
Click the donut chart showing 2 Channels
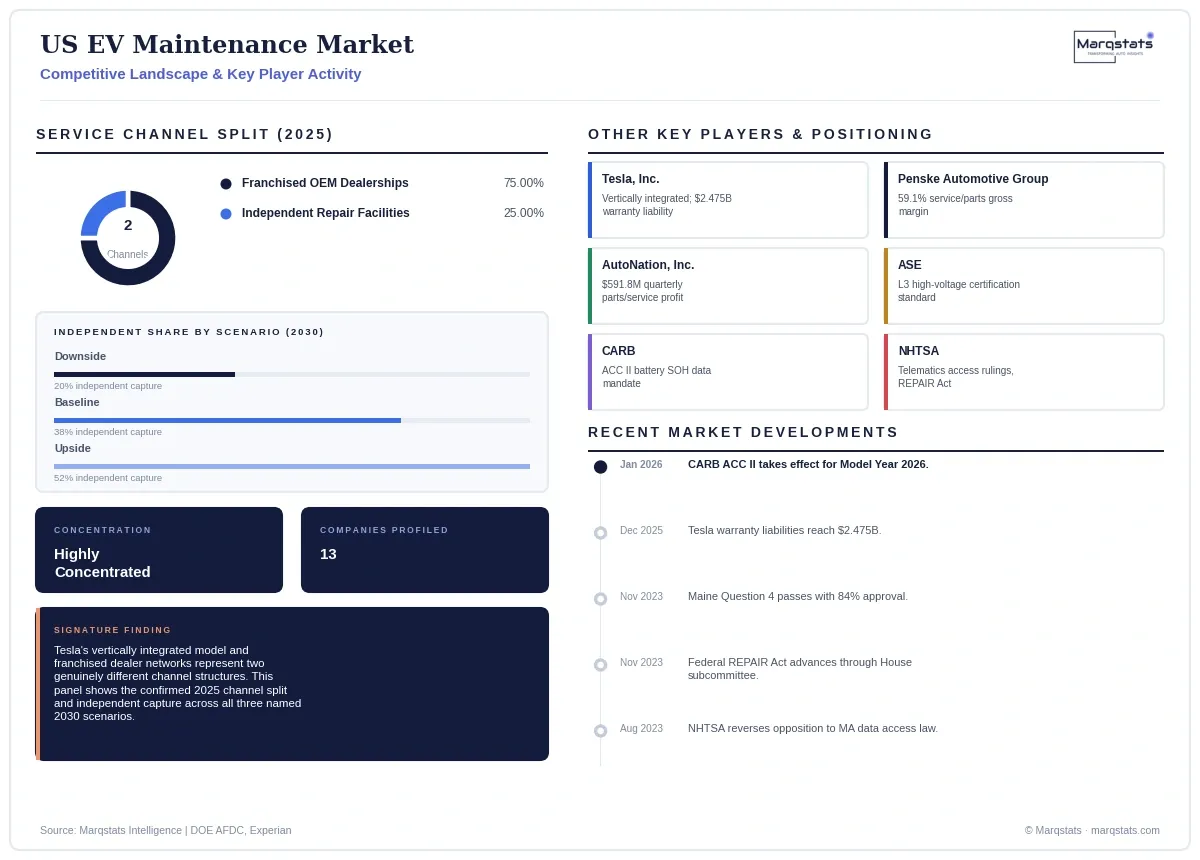pos(128,238)
